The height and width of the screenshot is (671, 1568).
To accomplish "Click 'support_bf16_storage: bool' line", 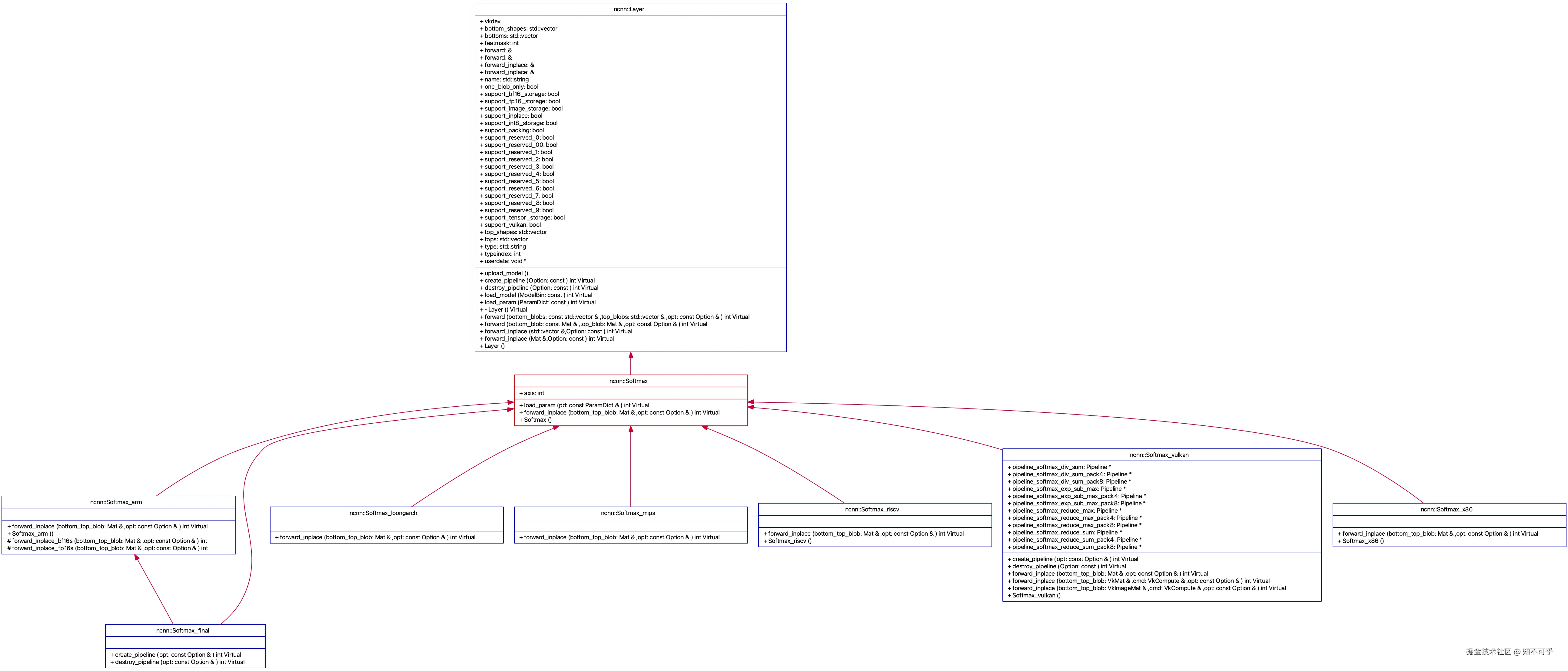I will point(519,94).
